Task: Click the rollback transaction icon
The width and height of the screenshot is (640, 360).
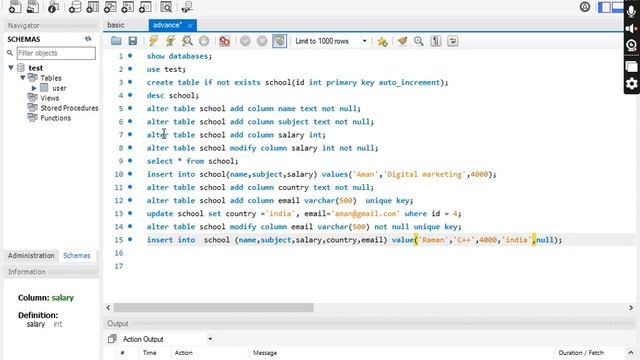Action: (262, 41)
